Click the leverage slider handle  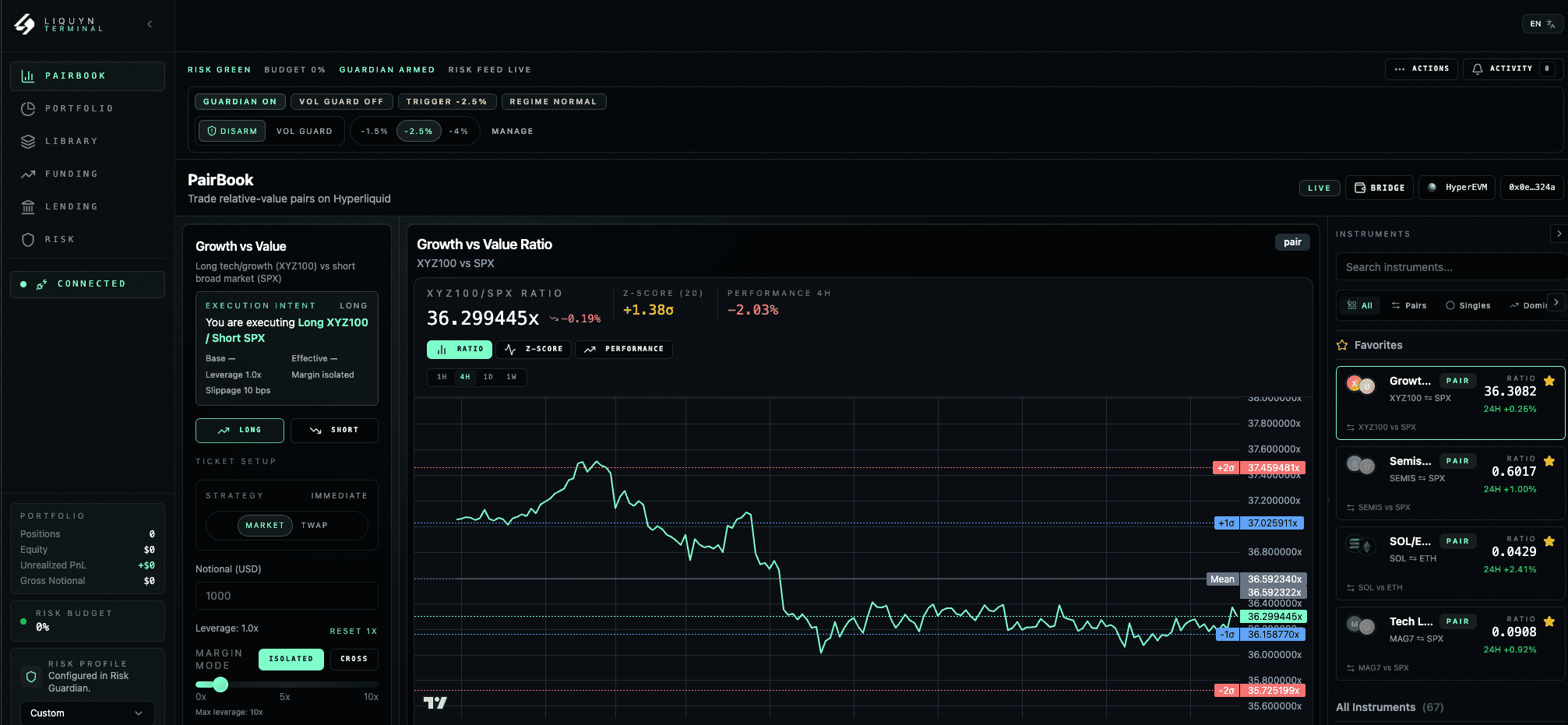[x=220, y=685]
